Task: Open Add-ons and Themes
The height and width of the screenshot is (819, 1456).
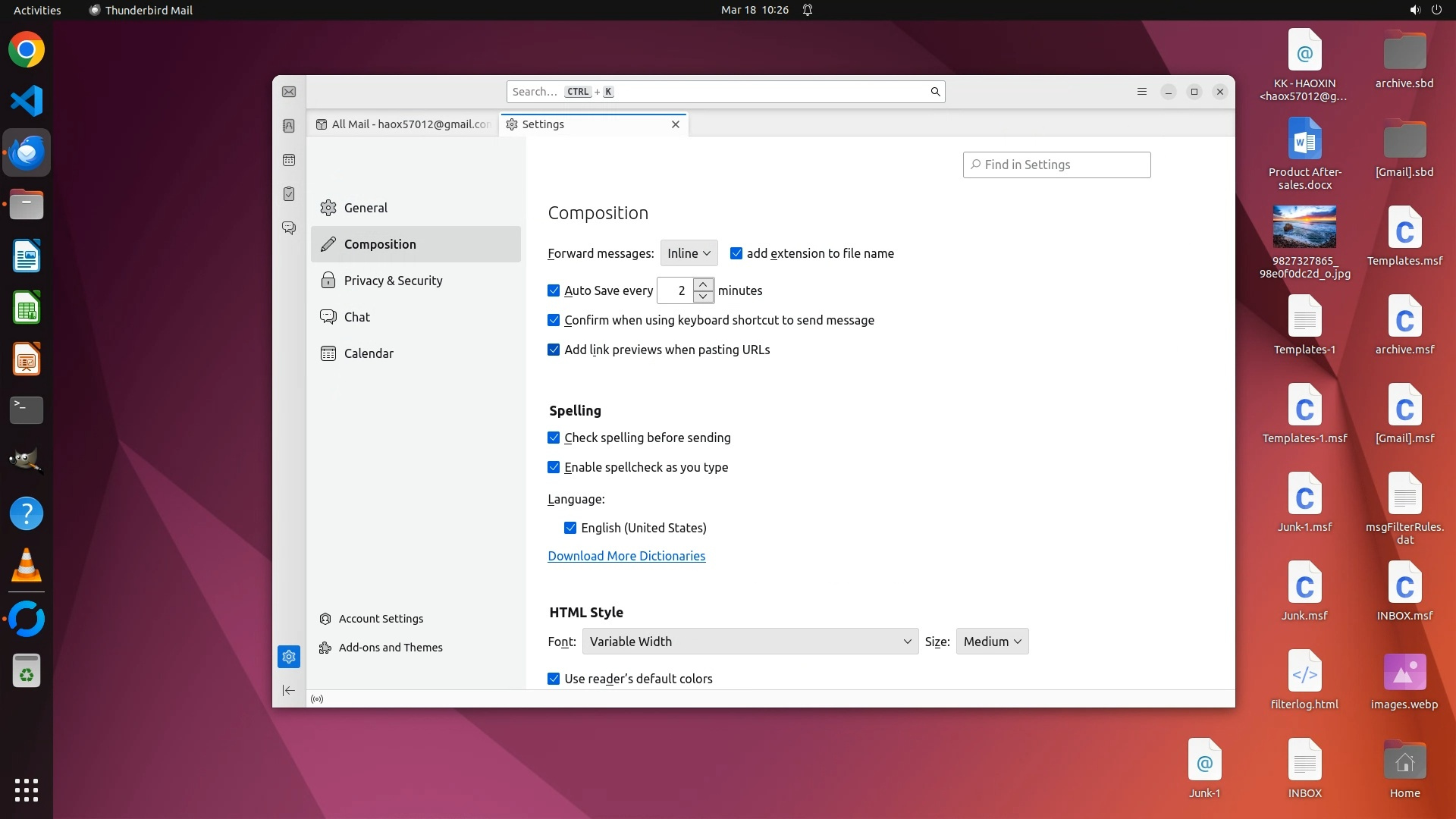Action: [x=390, y=648]
